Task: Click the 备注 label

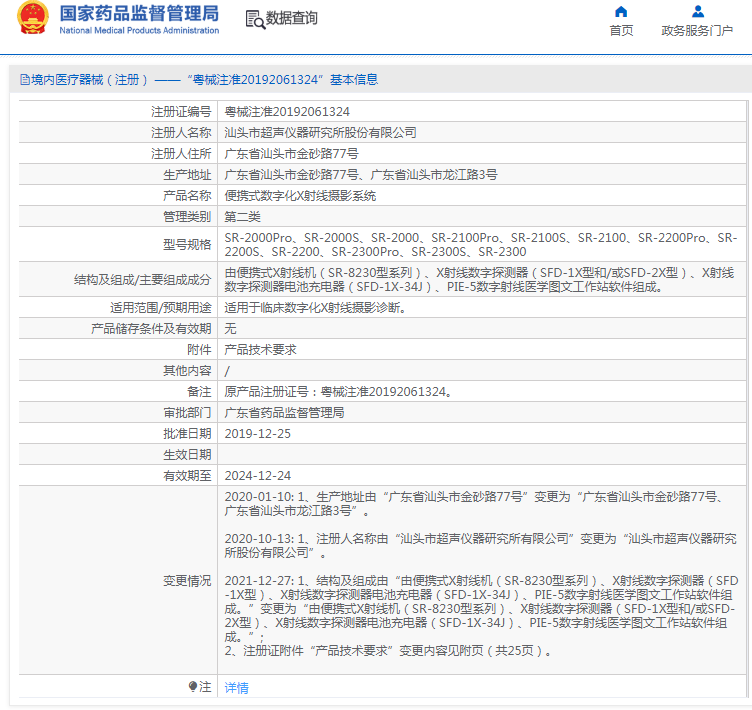Action: (199, 392)
